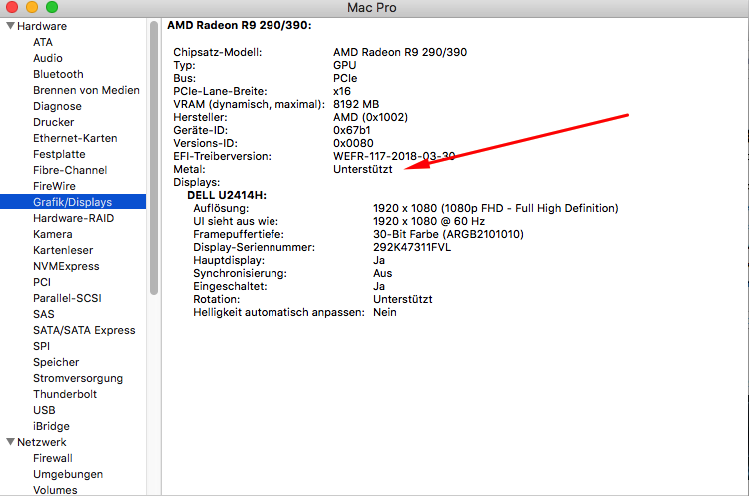Click the VRAM value 8192 MB
This screenshot has width=749, height=496.
(x=356, y=104)
